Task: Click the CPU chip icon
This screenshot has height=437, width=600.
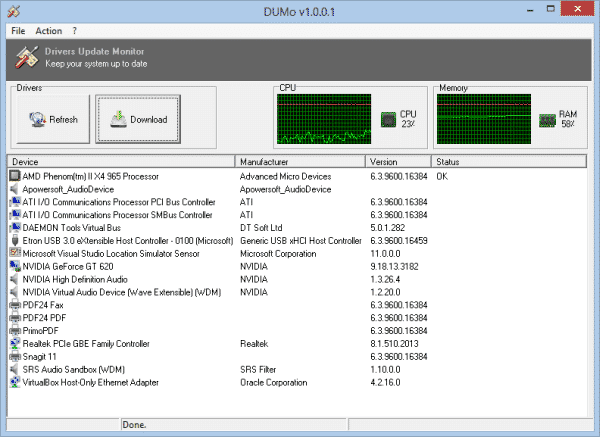Action: pyautogui.click(x=388, y=120)
